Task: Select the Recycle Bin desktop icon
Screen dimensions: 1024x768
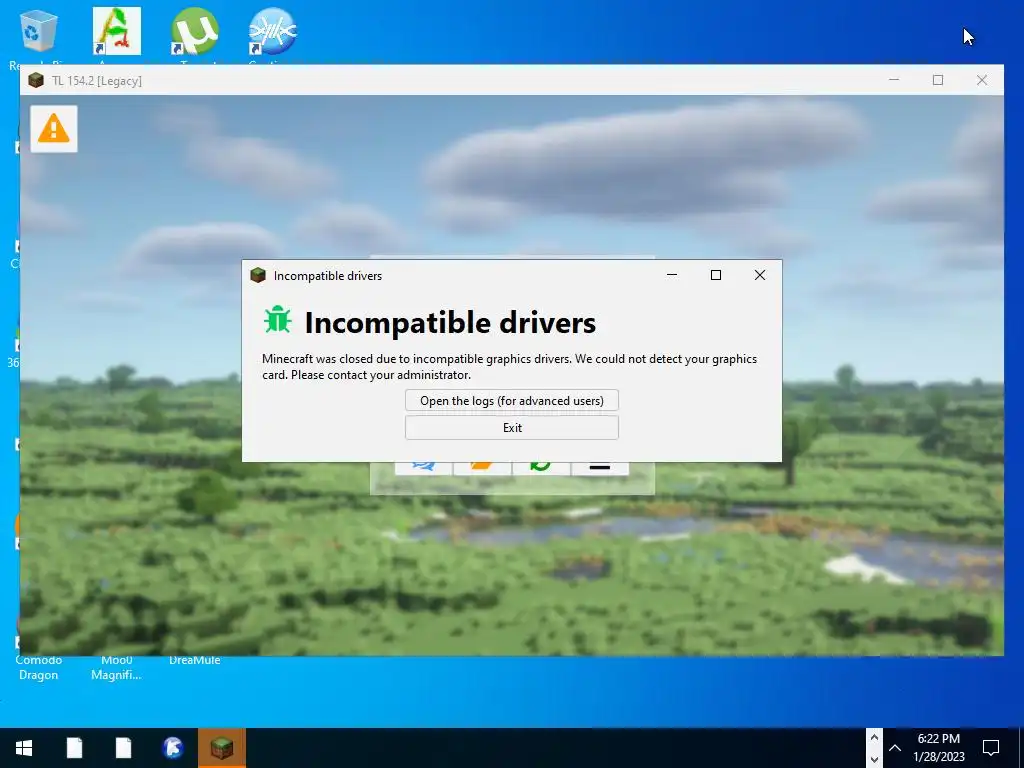Action: point(39,31)
